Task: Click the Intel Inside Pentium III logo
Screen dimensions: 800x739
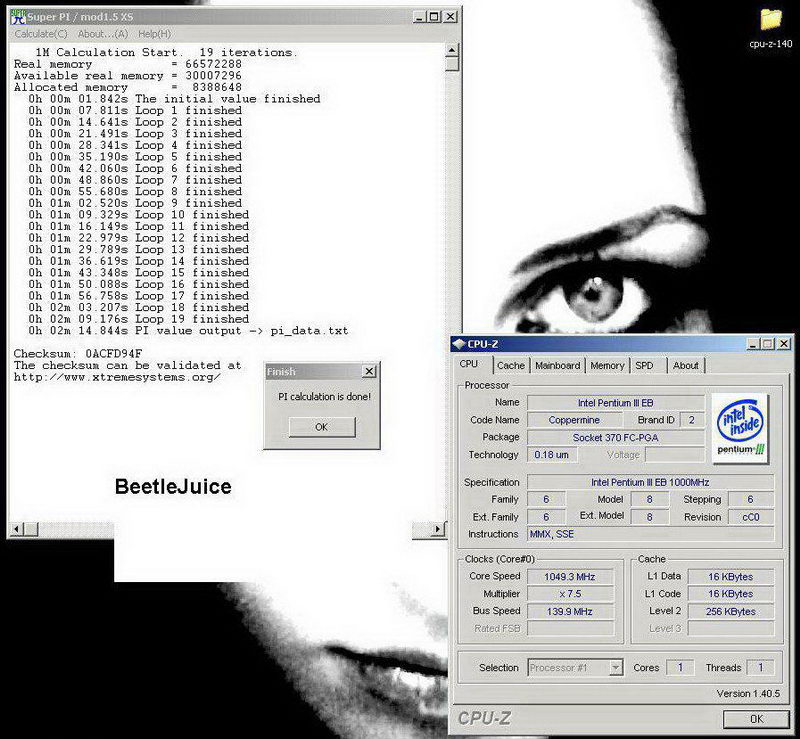Action: (739, 428)
